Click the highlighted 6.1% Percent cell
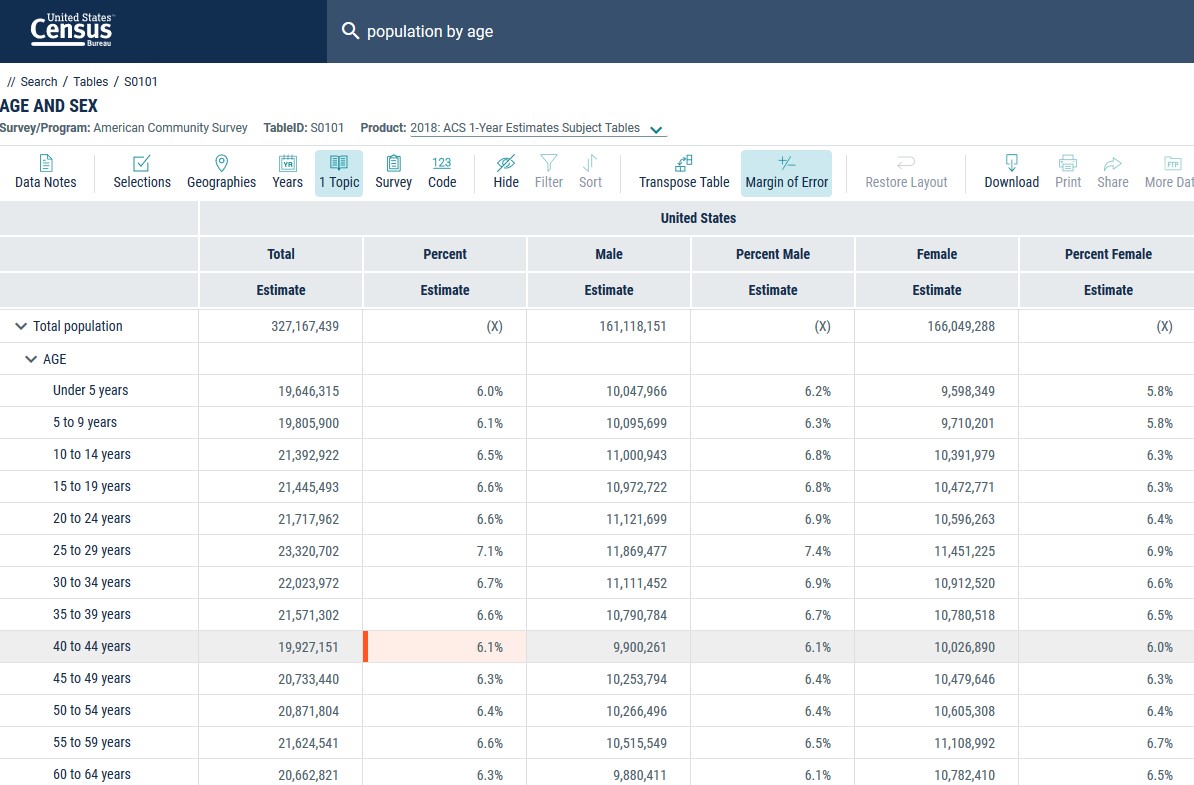 click(x=446, y=647)
